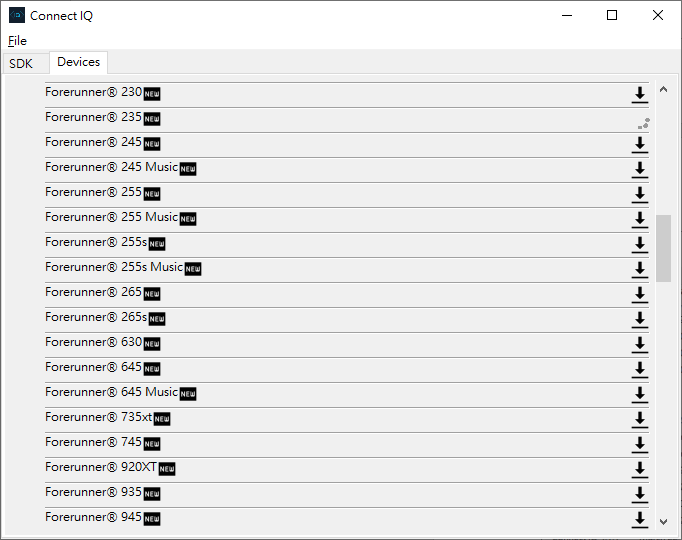Click the Forerunner 235 loading spinner
The height and width of the screenshot is (540, 682).
click(x=644, y=123)
